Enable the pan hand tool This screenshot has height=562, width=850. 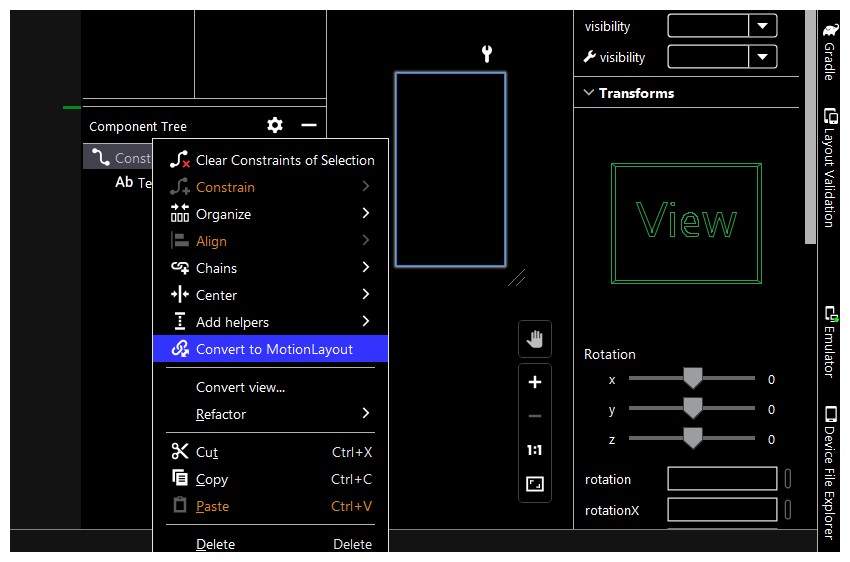pyautogui.click(x=535, y=339)
